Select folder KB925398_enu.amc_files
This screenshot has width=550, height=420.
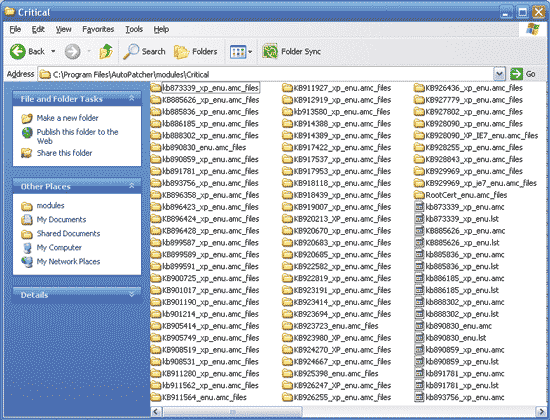point(330,374)
